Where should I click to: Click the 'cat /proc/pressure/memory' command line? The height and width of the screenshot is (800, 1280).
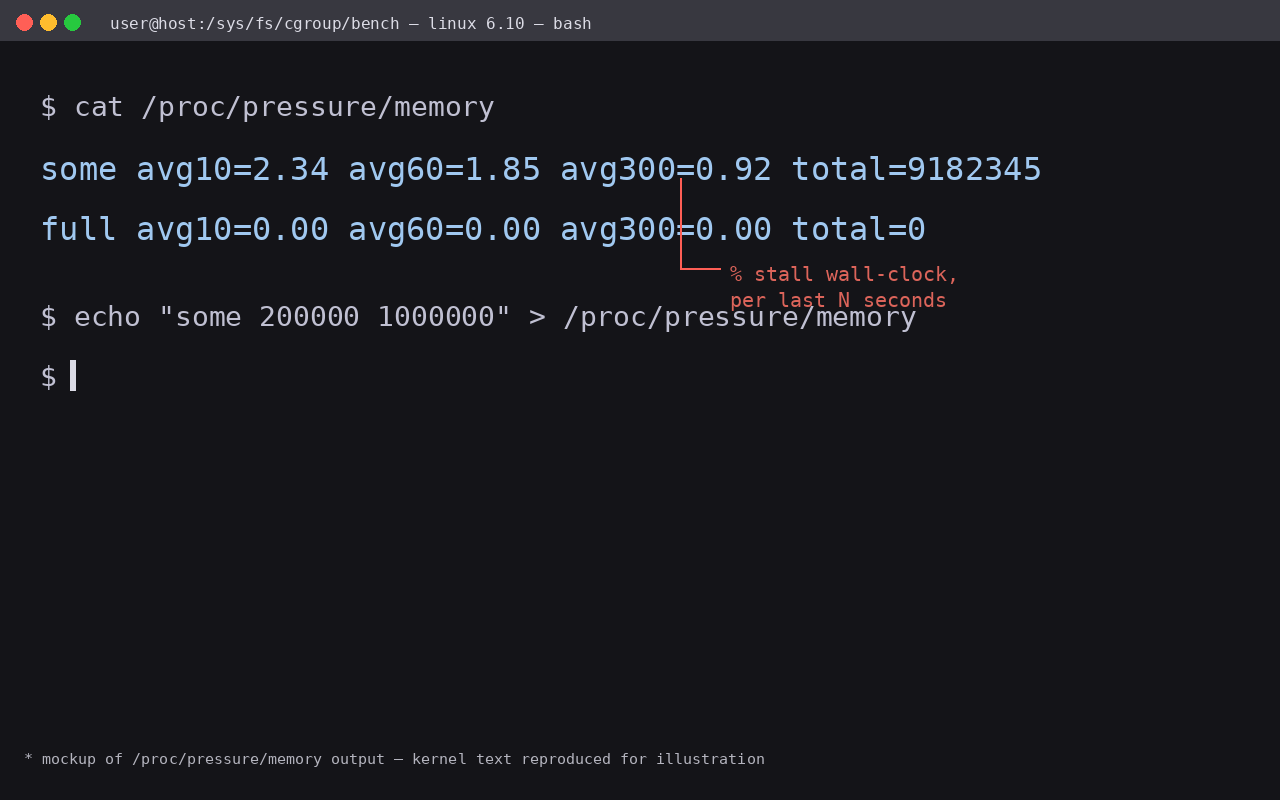pos(267,107)
